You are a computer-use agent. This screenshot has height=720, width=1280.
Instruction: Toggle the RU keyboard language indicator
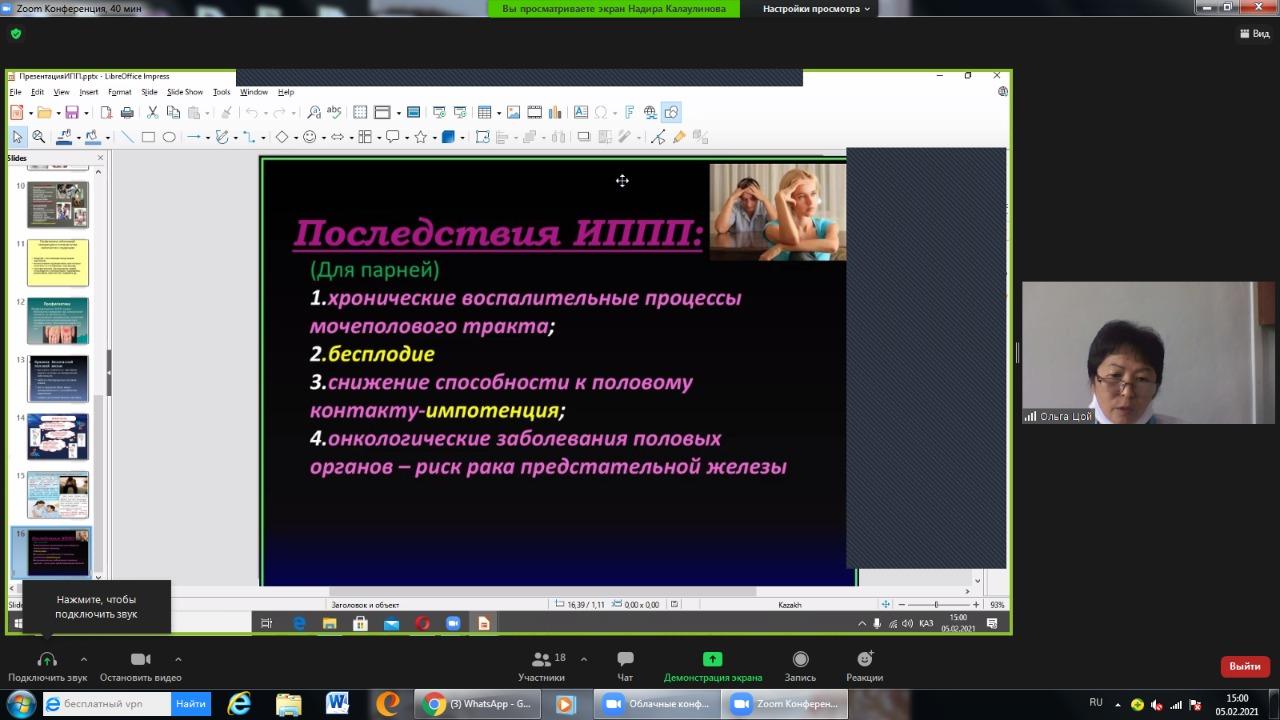1096,702
